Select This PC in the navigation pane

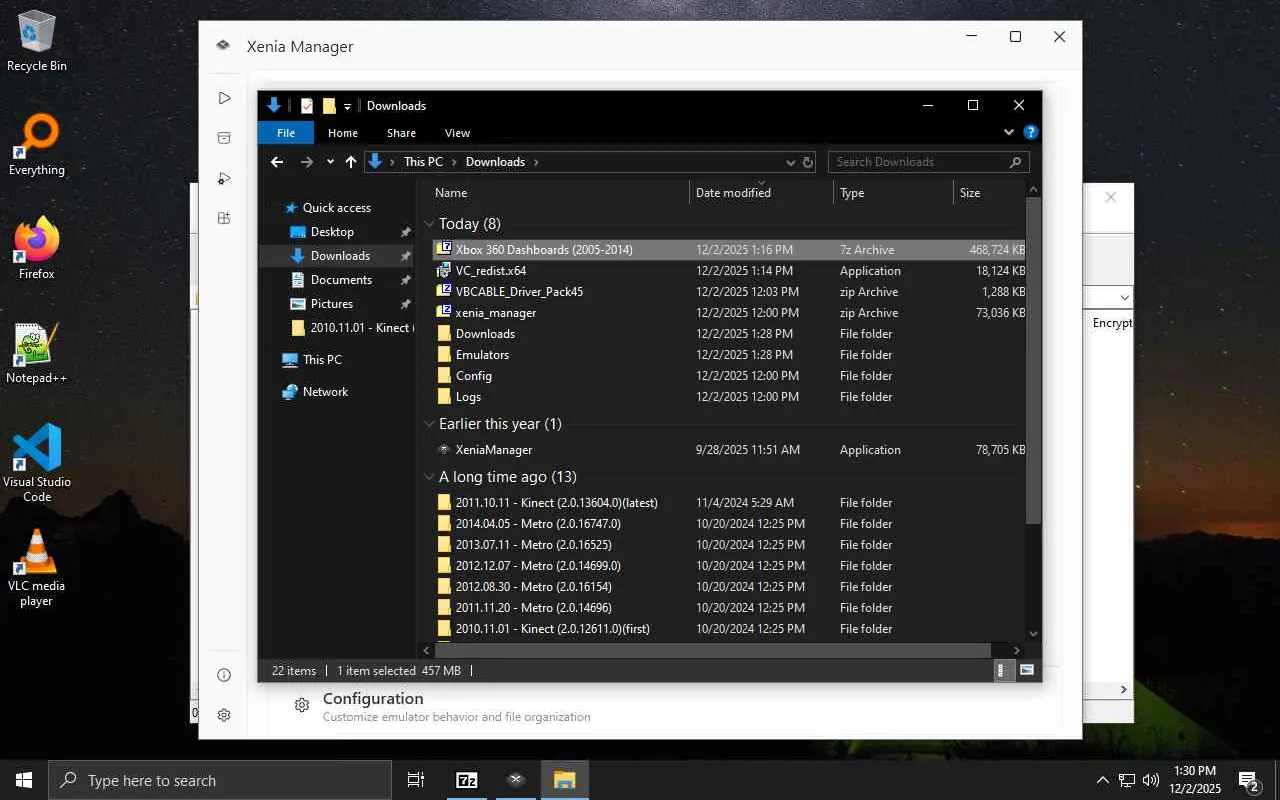[322, 360]
